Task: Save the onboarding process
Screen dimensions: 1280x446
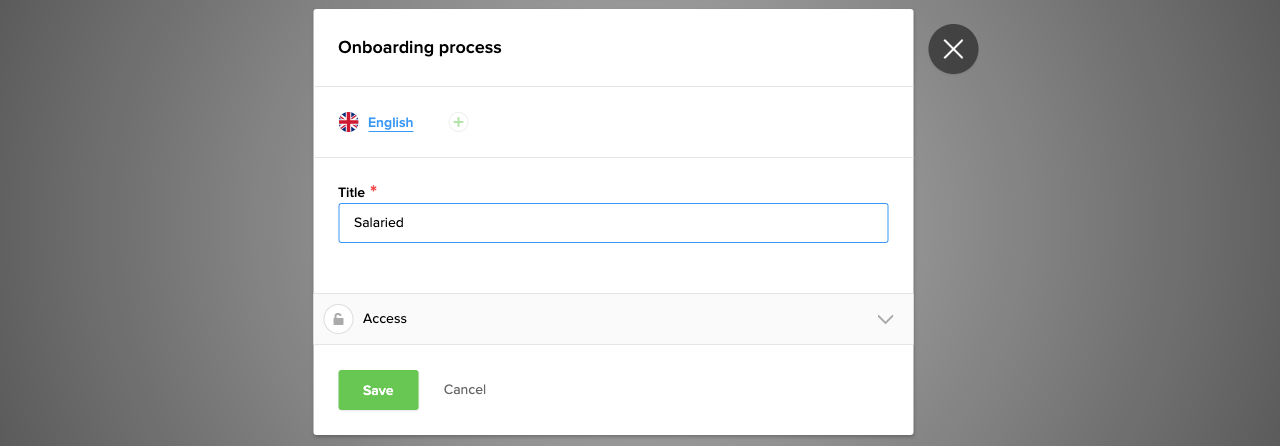Action: coord(378,390)
